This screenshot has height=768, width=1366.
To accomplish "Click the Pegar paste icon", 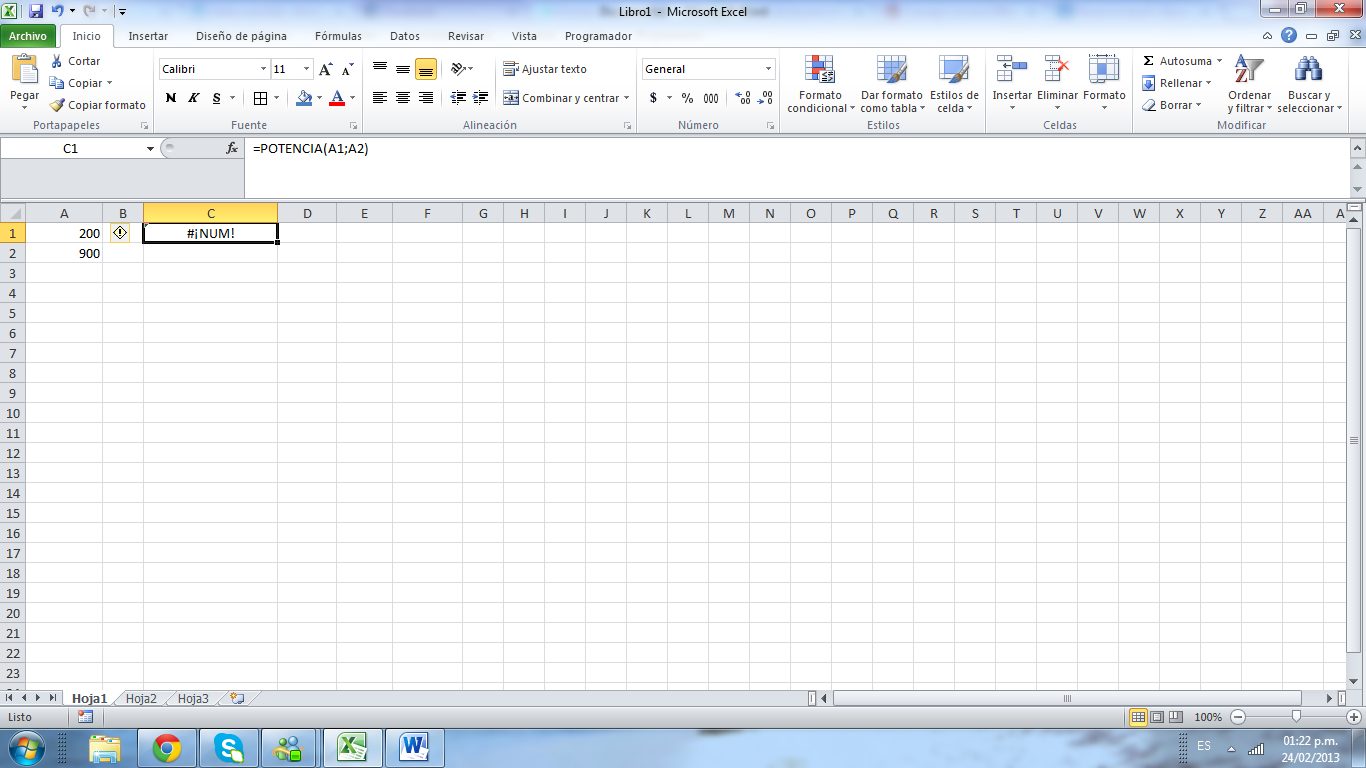I will pos(24,72).
